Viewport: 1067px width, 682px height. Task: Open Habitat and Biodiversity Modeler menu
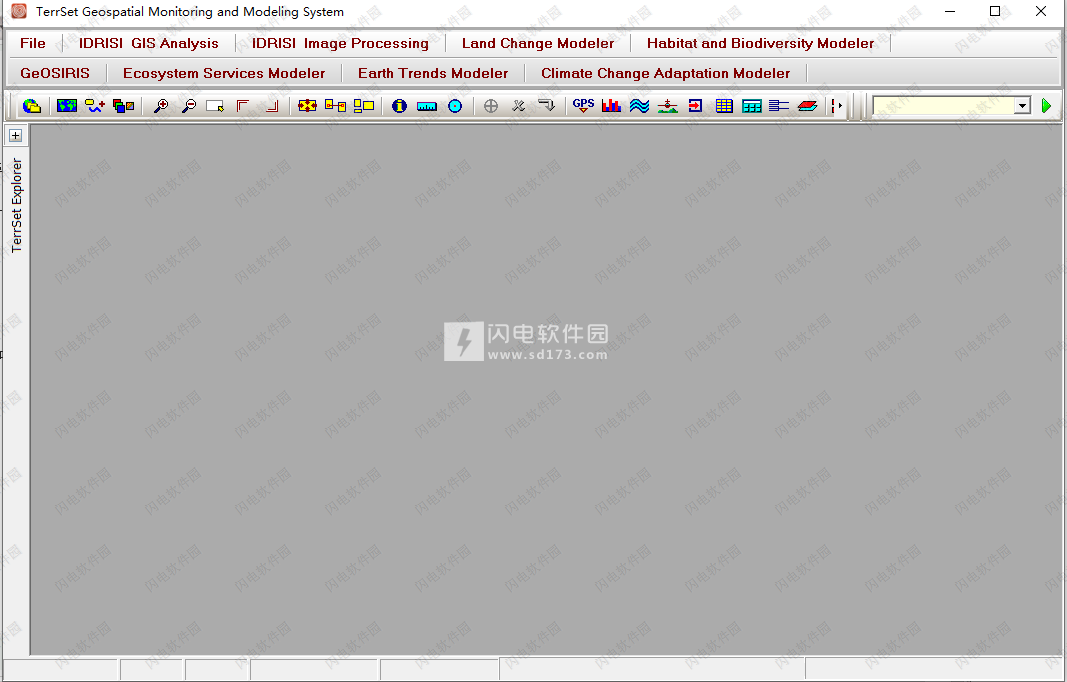click(760, 43)
